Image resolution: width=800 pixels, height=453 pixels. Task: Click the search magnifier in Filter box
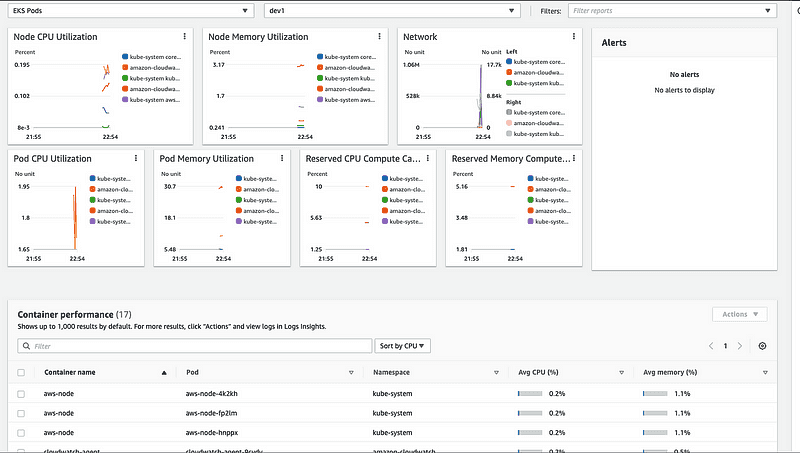26,346
